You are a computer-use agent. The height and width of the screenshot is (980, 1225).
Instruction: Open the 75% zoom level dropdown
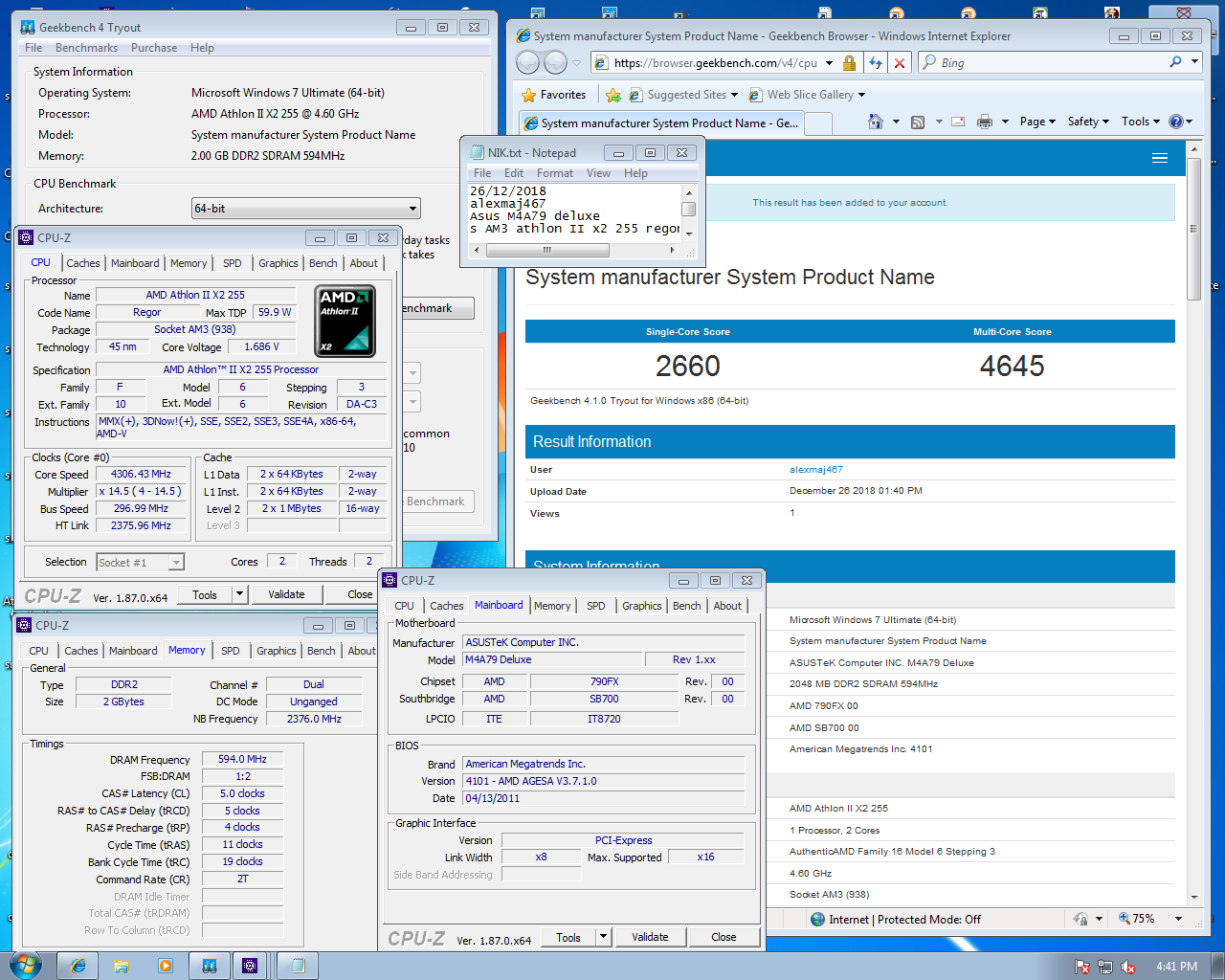point(1179,919)
